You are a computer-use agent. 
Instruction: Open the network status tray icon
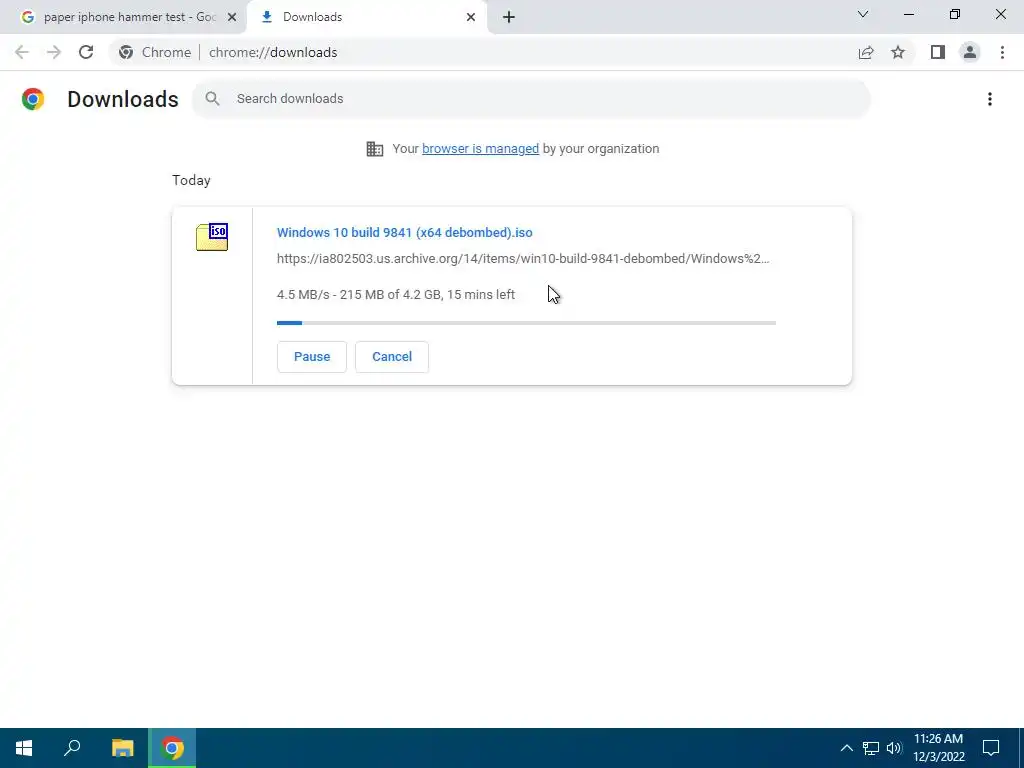[871, 748]
